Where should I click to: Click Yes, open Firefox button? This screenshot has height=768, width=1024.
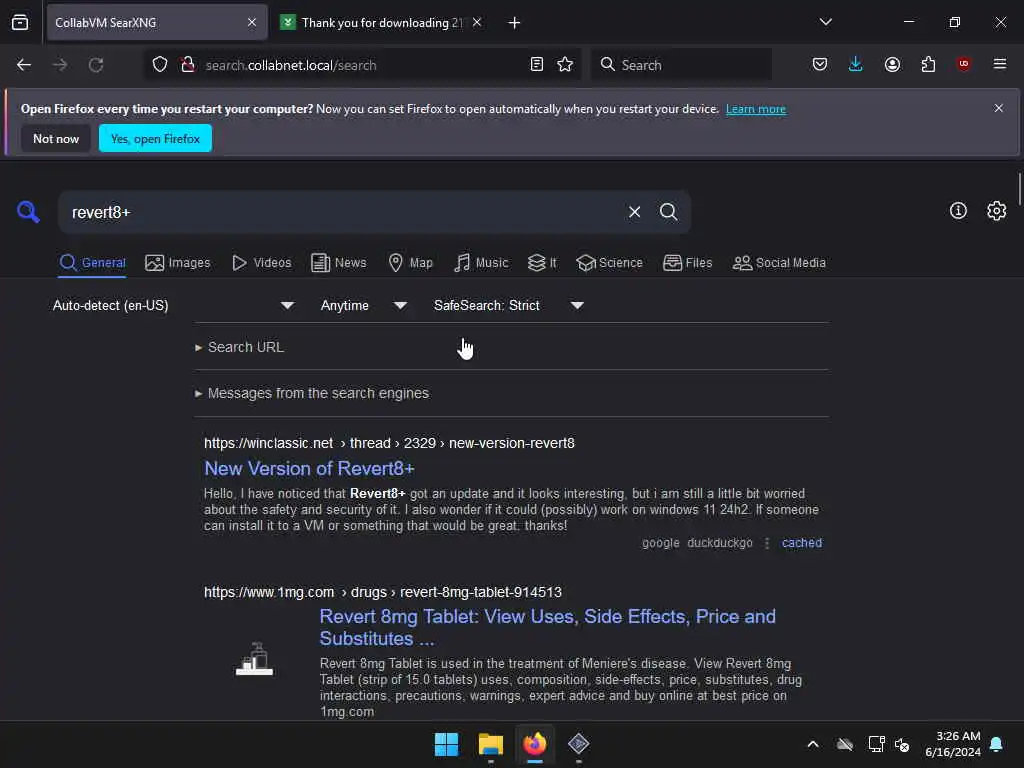click(x=155, y=138)
